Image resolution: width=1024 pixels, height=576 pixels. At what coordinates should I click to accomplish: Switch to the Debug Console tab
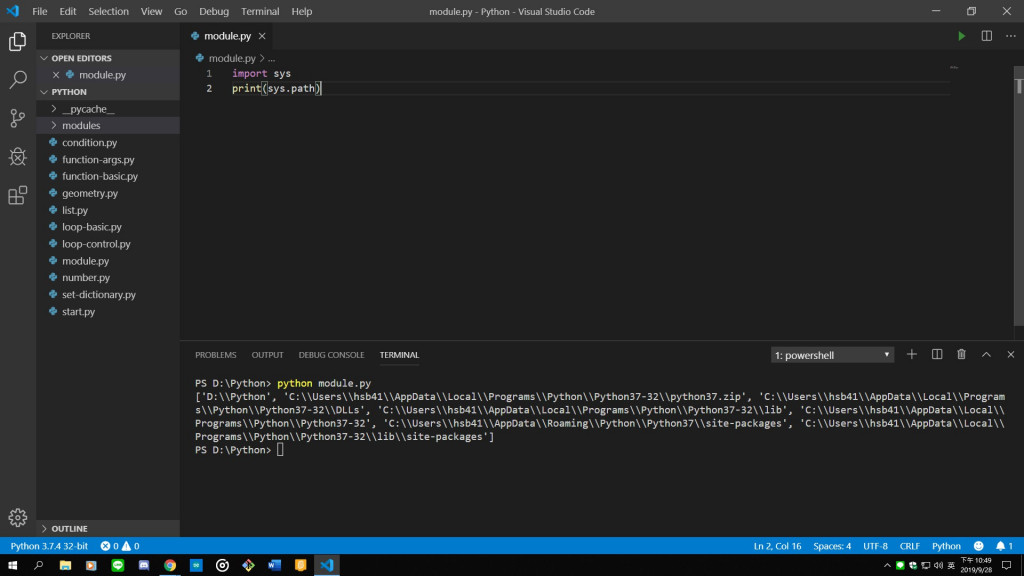[x=331, y=355]
